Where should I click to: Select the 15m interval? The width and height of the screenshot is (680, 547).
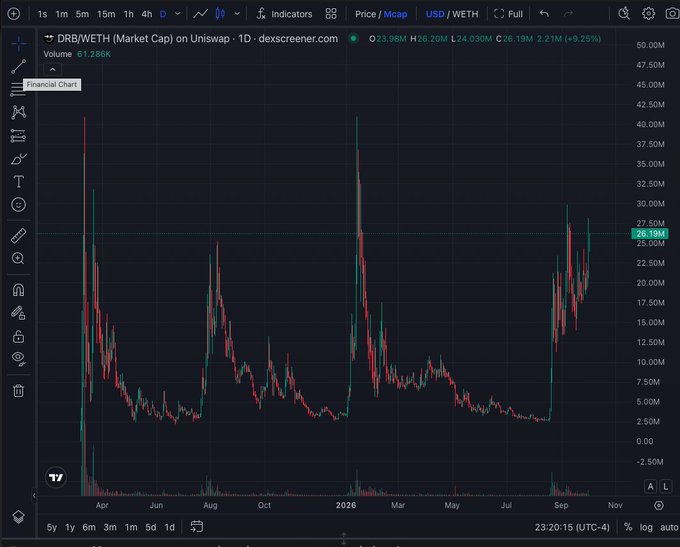click(106, 14)
